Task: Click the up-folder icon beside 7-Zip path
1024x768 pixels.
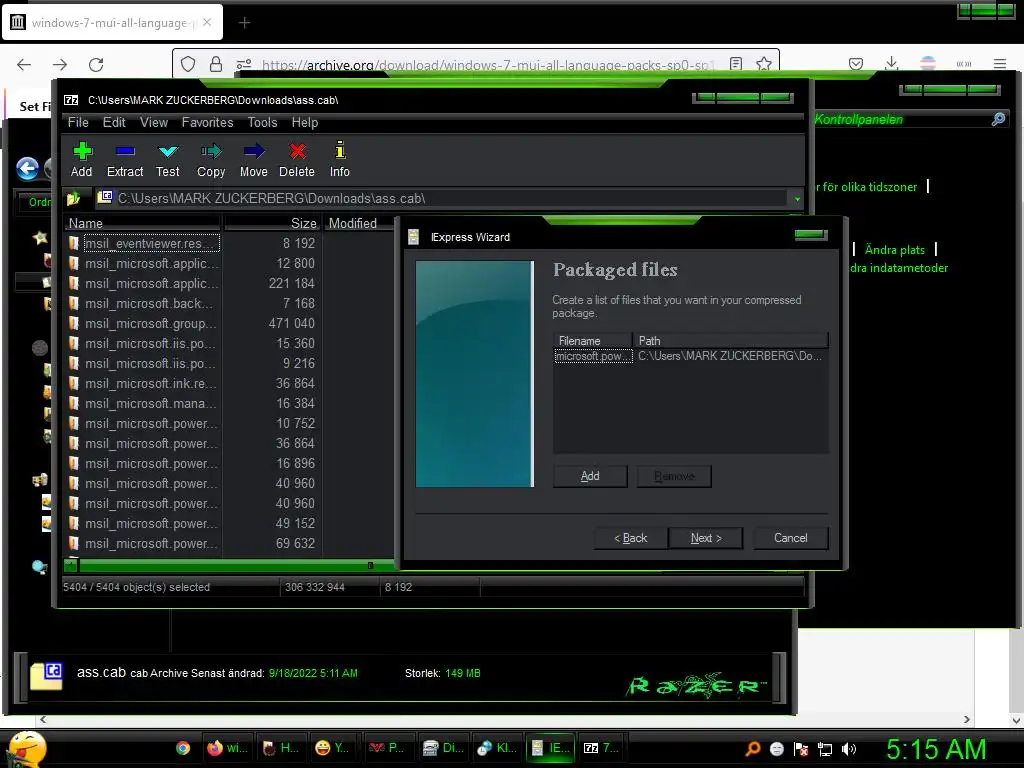Action: (x=73, y=198)
